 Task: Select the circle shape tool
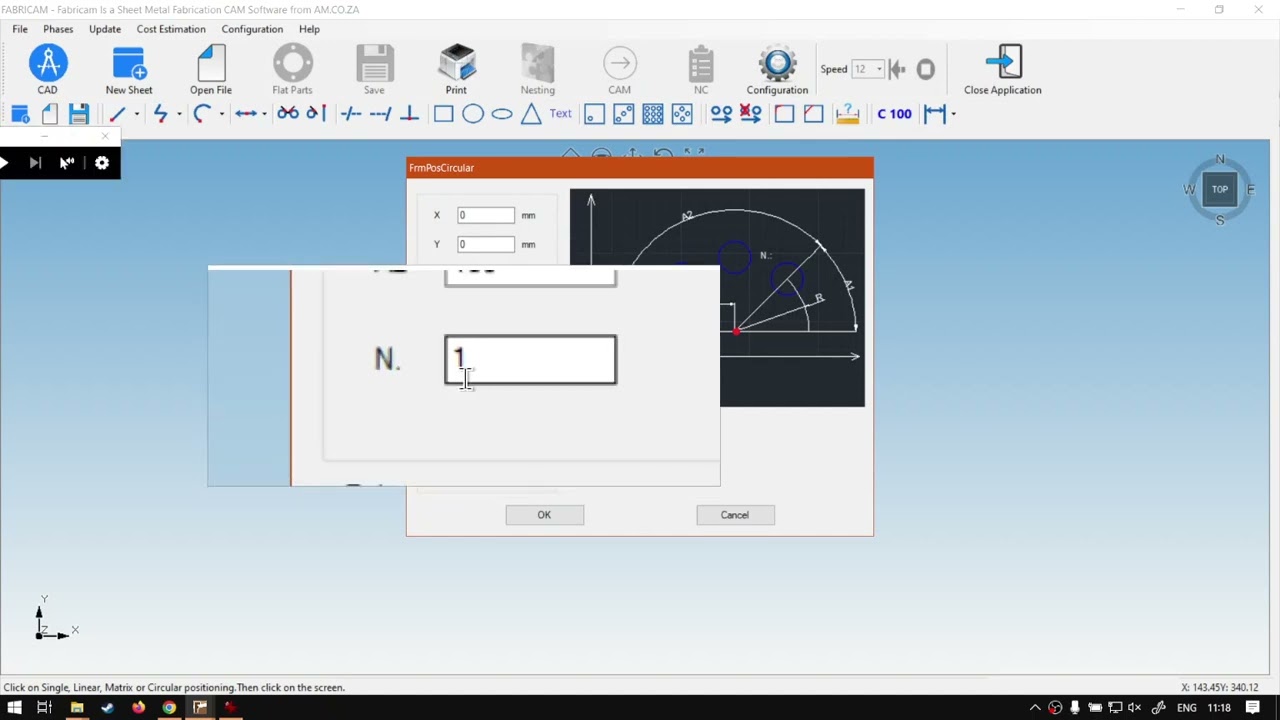click(473, 114)
